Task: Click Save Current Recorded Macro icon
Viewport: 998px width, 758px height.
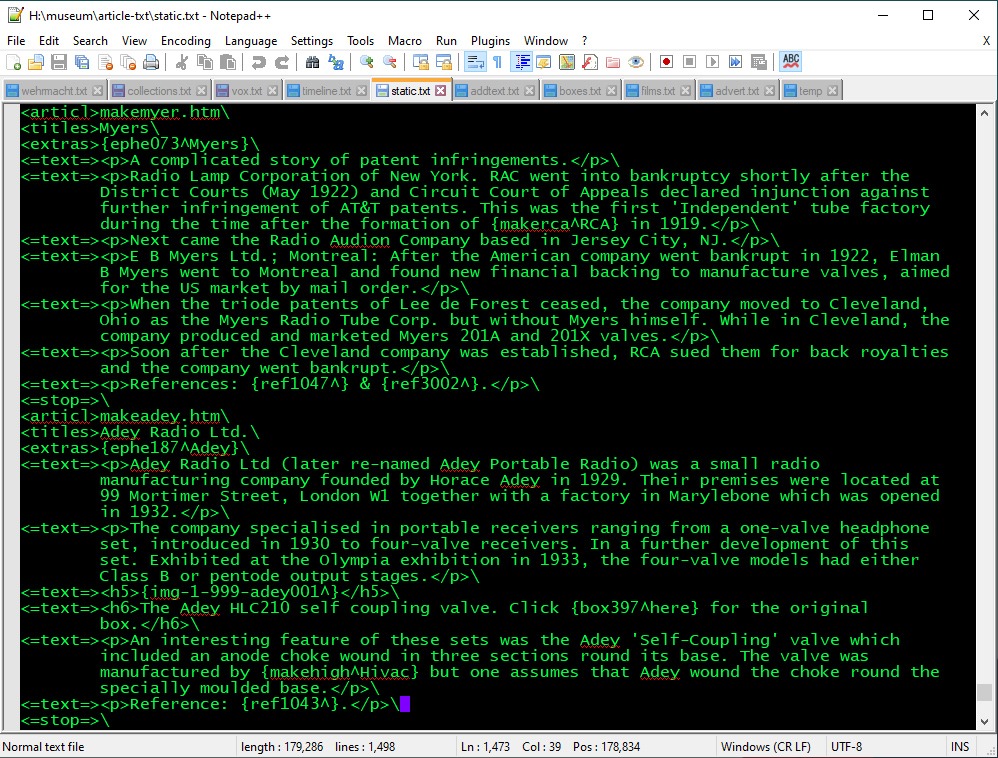Action: pos(758,62)
